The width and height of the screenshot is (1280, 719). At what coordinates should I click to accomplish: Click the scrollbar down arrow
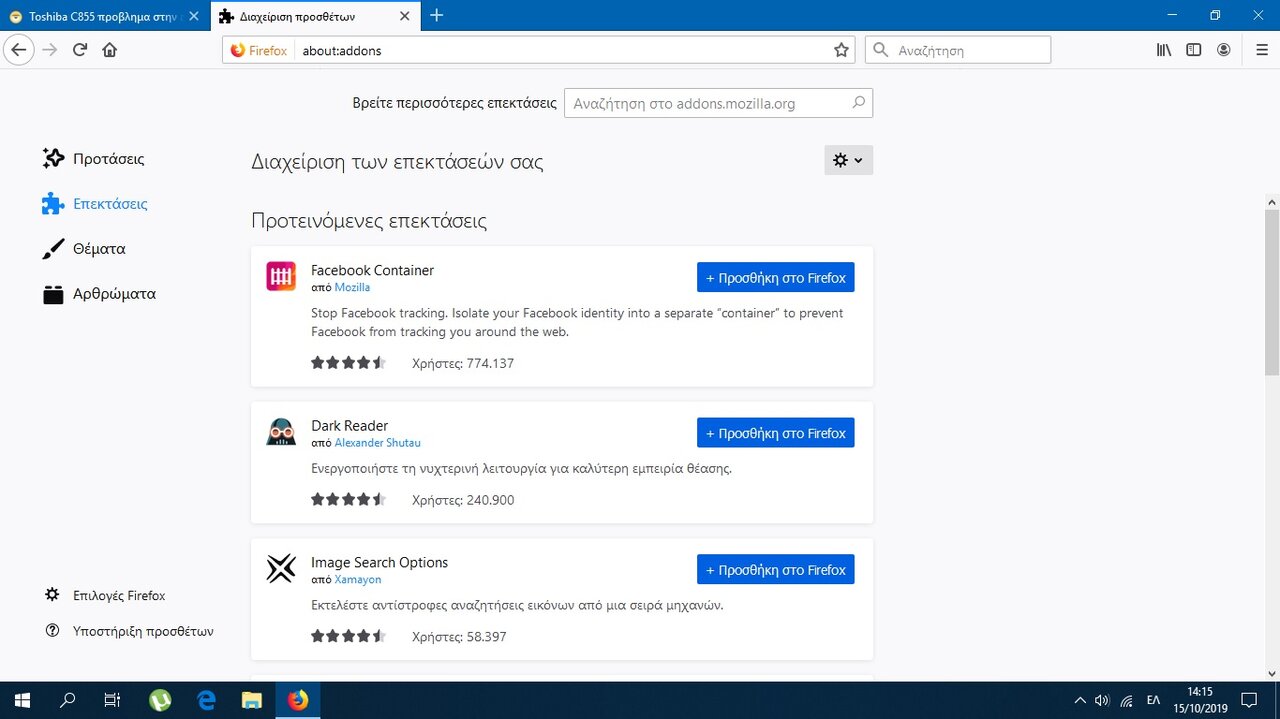[1271, 673]
